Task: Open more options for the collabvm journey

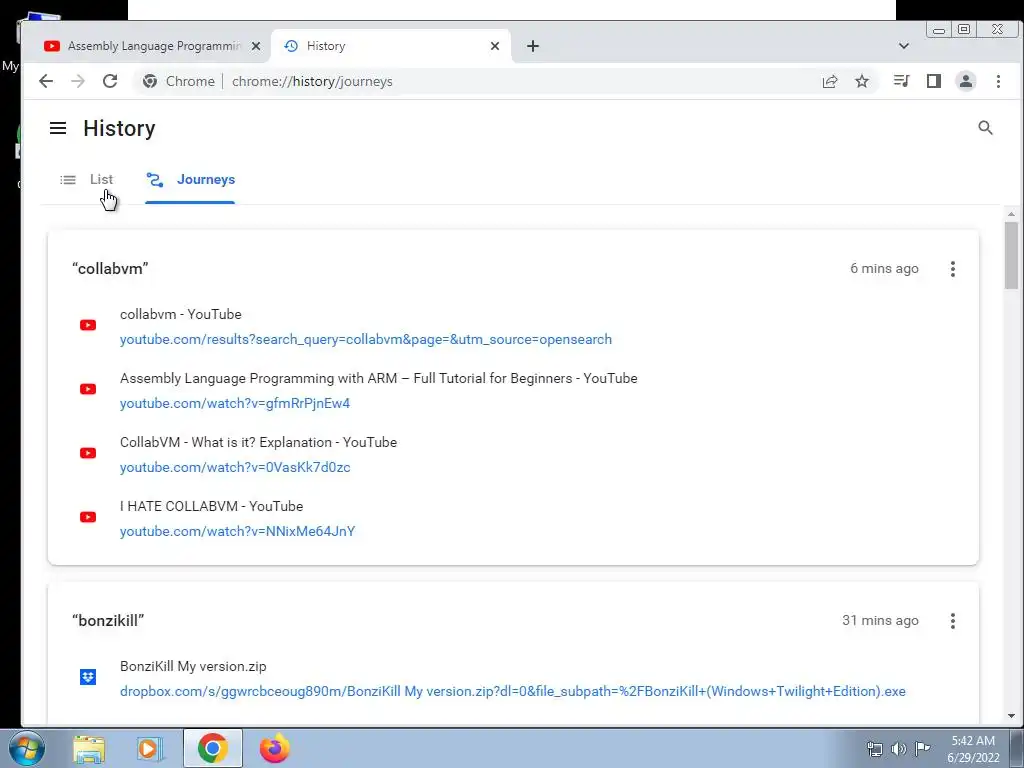Action: point(953,268)
